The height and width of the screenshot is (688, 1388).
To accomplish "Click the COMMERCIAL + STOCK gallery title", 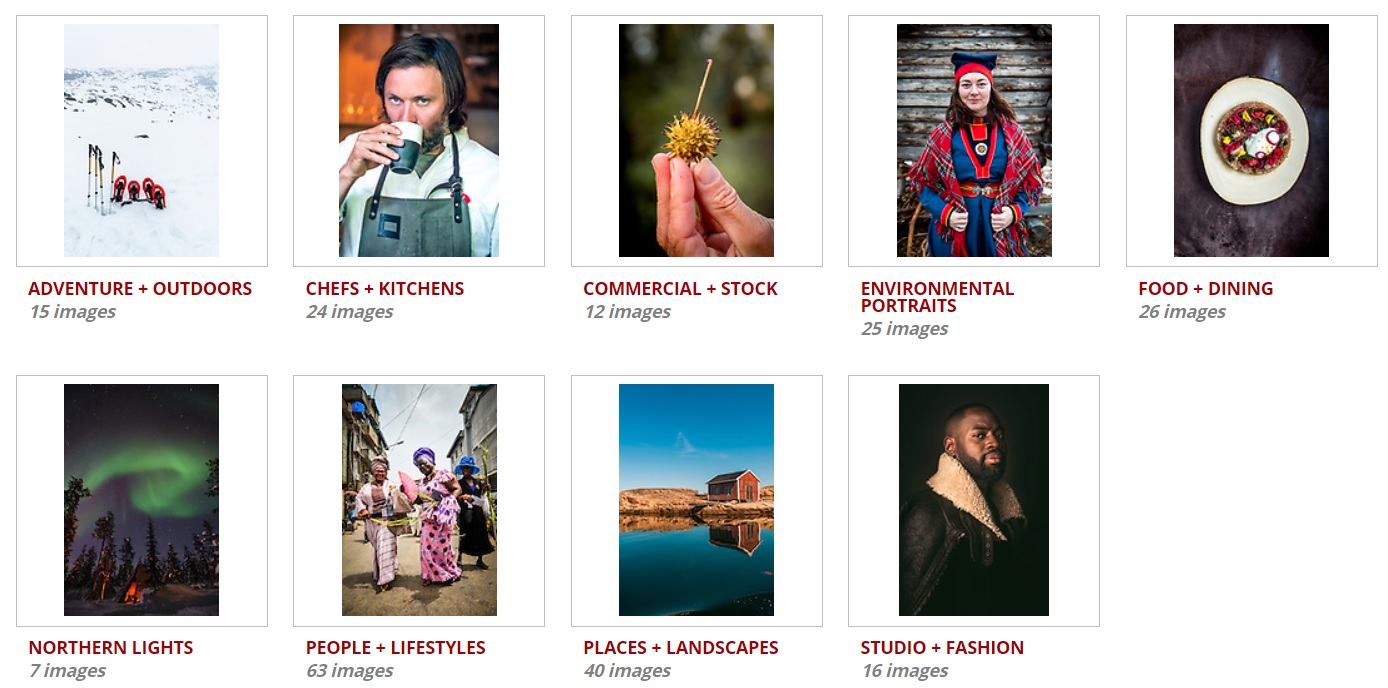I will coord(680,289).
